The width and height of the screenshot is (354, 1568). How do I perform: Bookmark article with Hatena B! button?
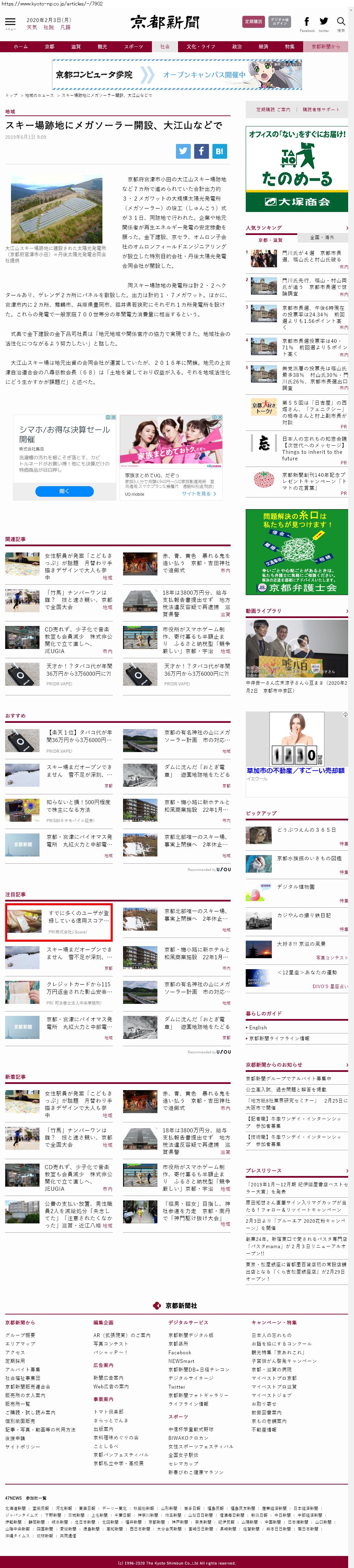(219, 151)
